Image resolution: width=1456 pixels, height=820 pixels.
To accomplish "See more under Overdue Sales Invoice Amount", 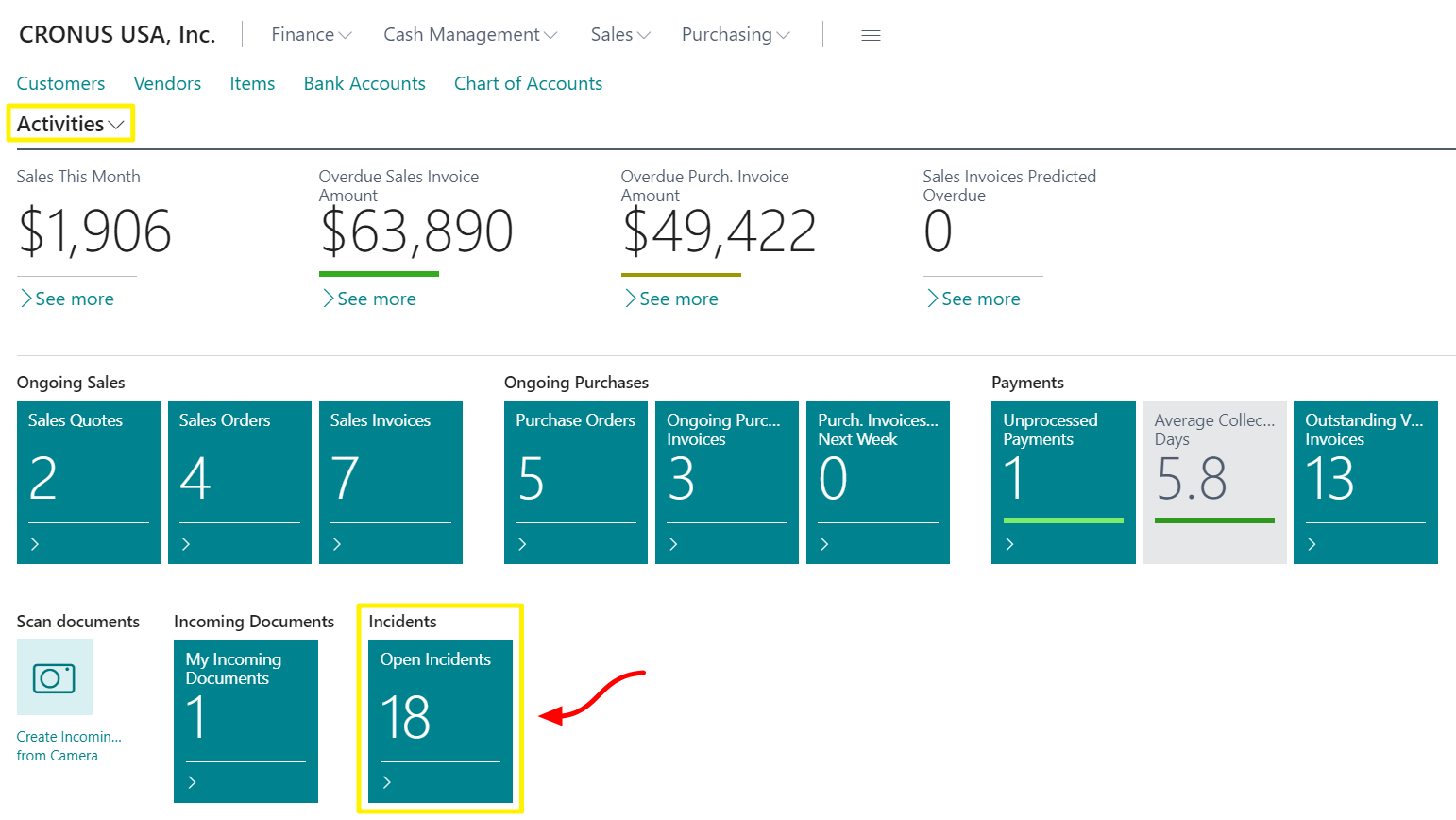I will tap(376, 299).
